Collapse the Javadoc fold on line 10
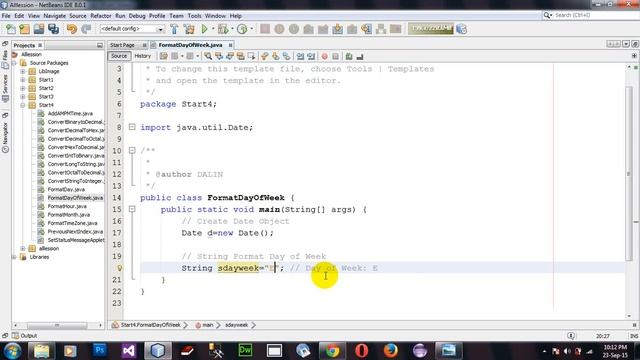The height and width of the screenshot is (360, 640). [x=132, y=151]
